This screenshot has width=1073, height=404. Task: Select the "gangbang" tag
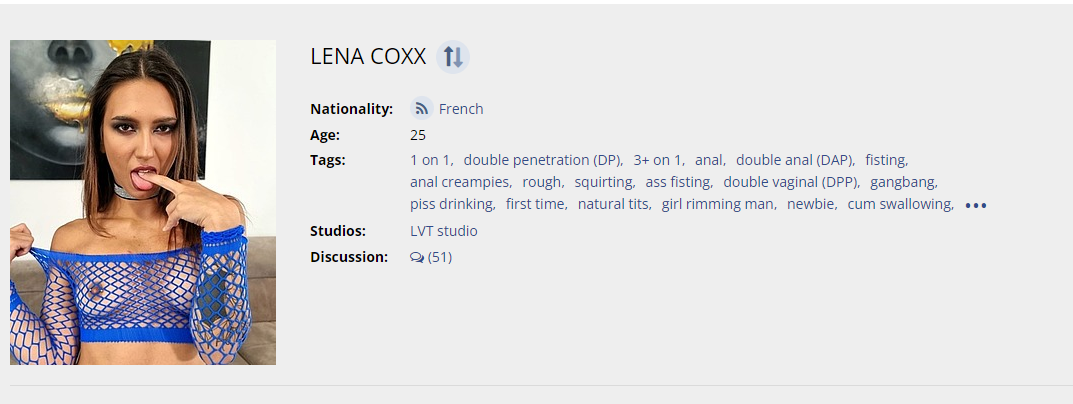[x=902, y=182]
